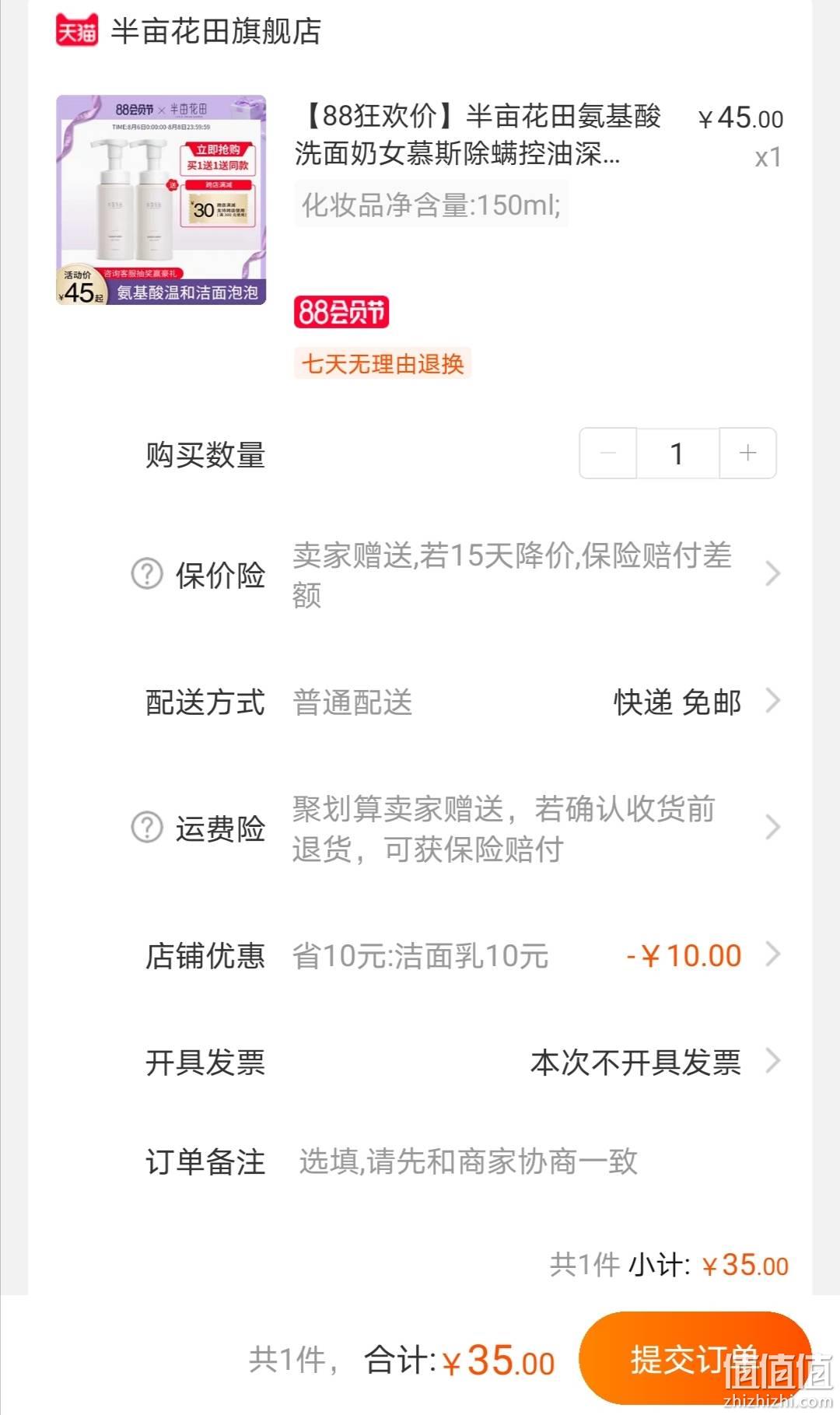Decrease purchase quantity with minus button
Image resolution: width=840 pixels, height=1415 pixels.
pyautogui.click(x=608, y=453)
